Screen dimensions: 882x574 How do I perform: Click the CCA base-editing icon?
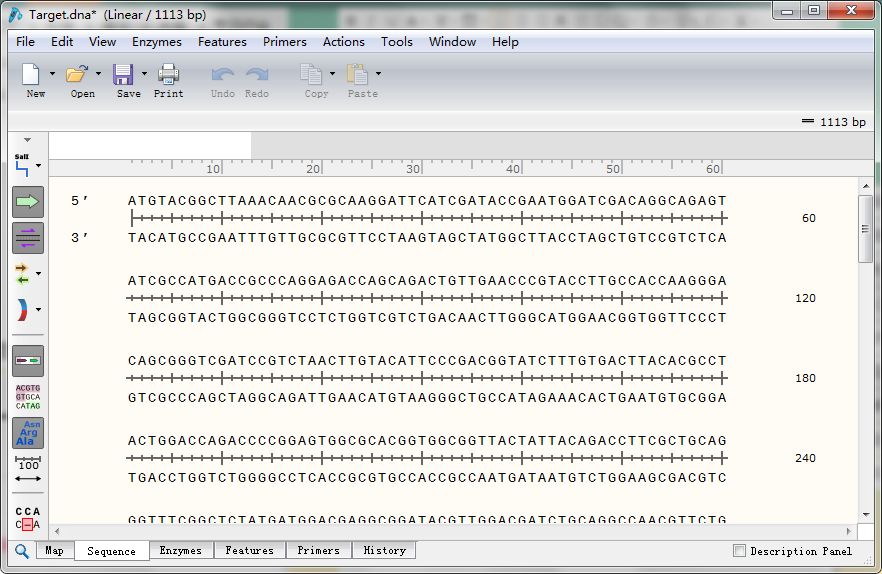pyautogui.click(x=28, y=517)
